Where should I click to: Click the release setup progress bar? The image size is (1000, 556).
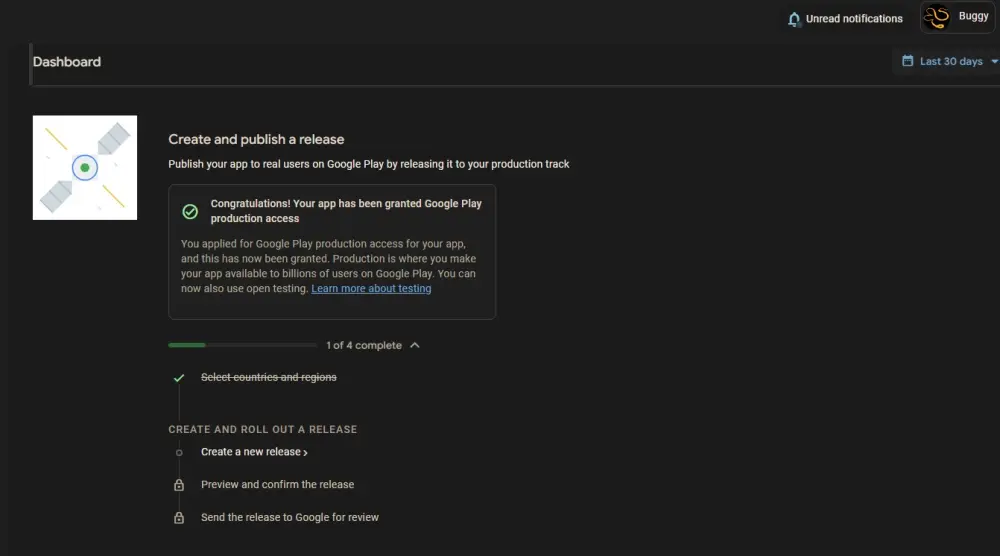coord(242,345)
